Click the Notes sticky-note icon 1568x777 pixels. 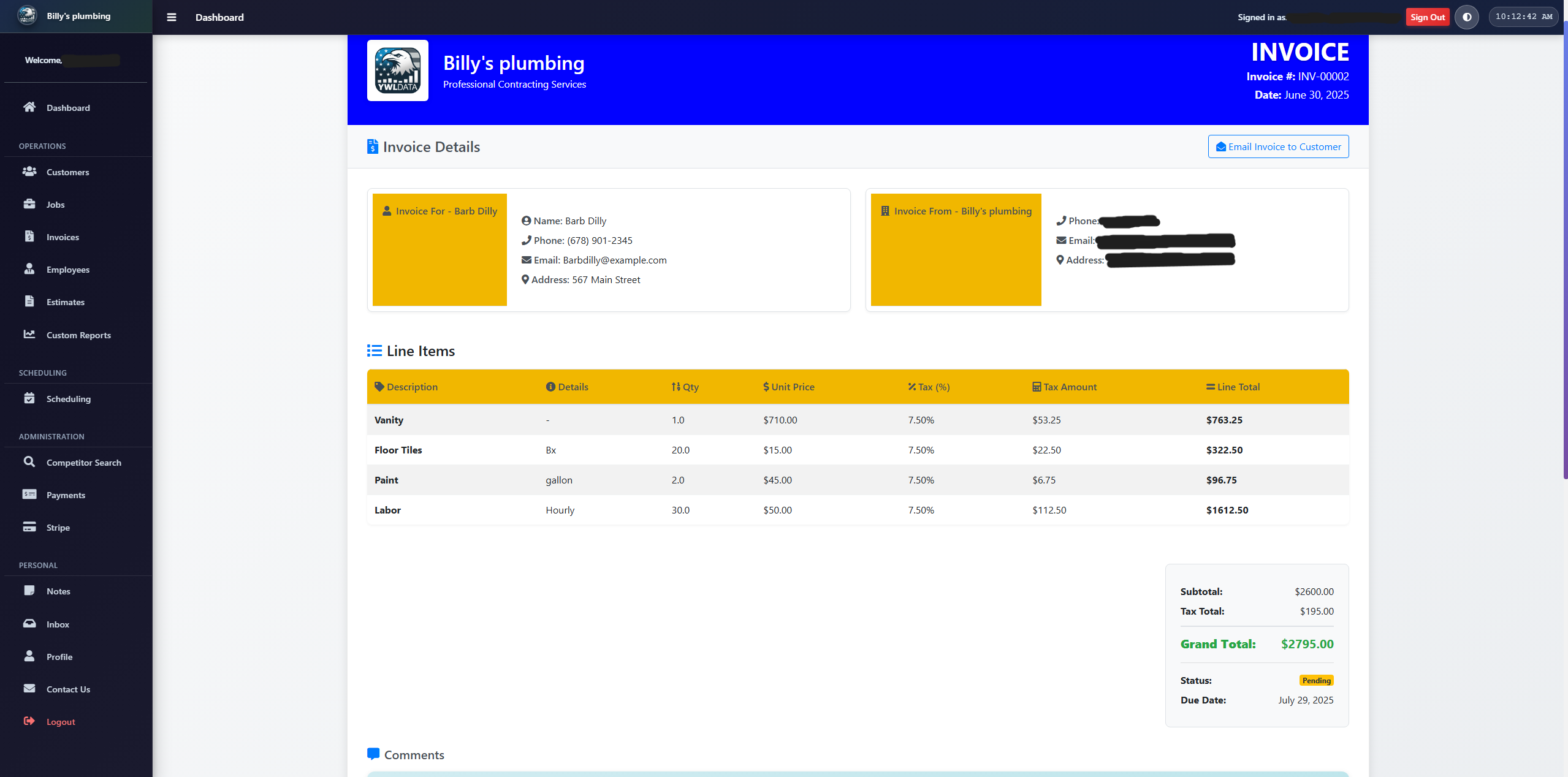click(x=29, y=591)
